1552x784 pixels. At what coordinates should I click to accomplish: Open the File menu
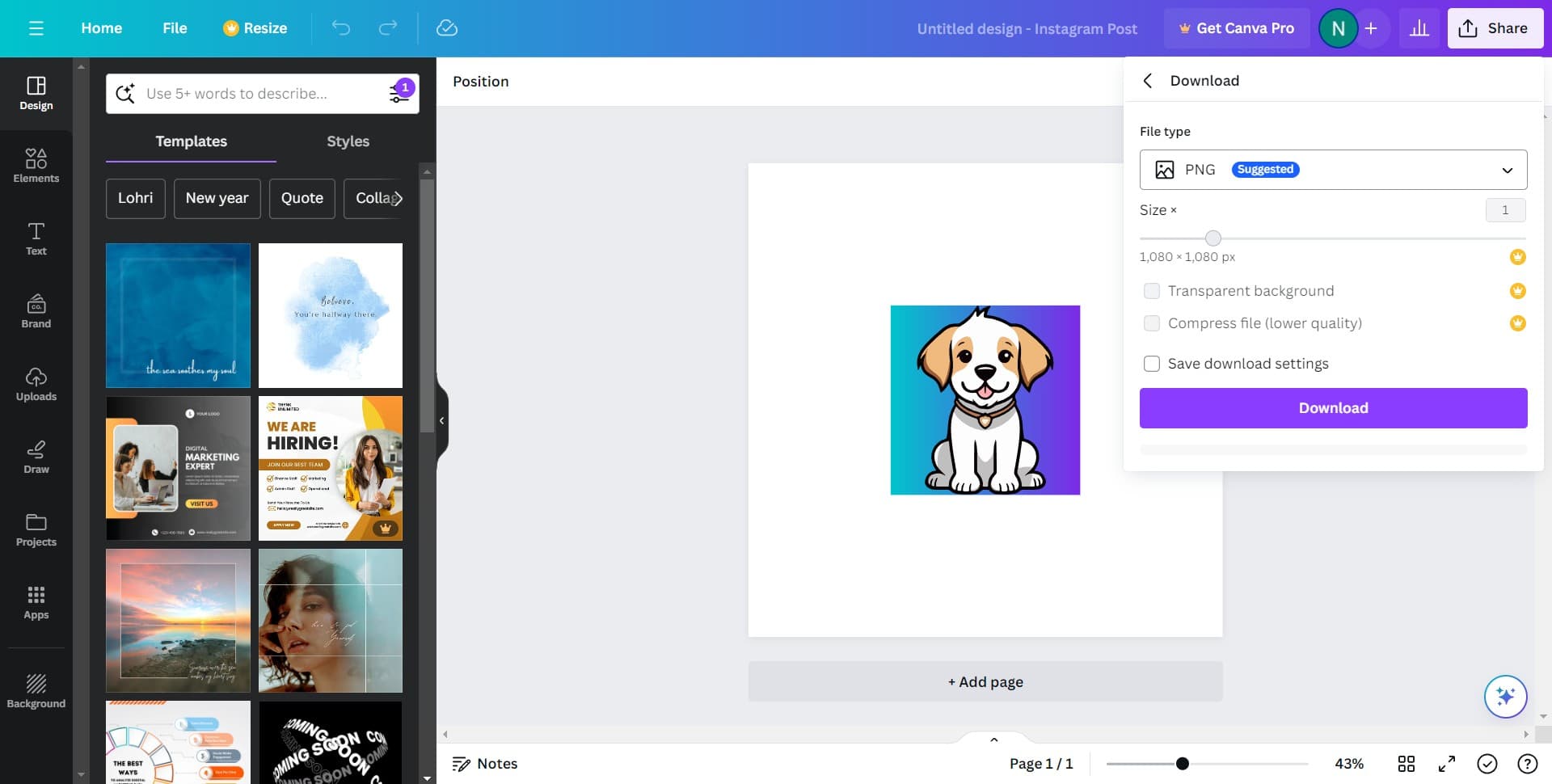(174, 27)
